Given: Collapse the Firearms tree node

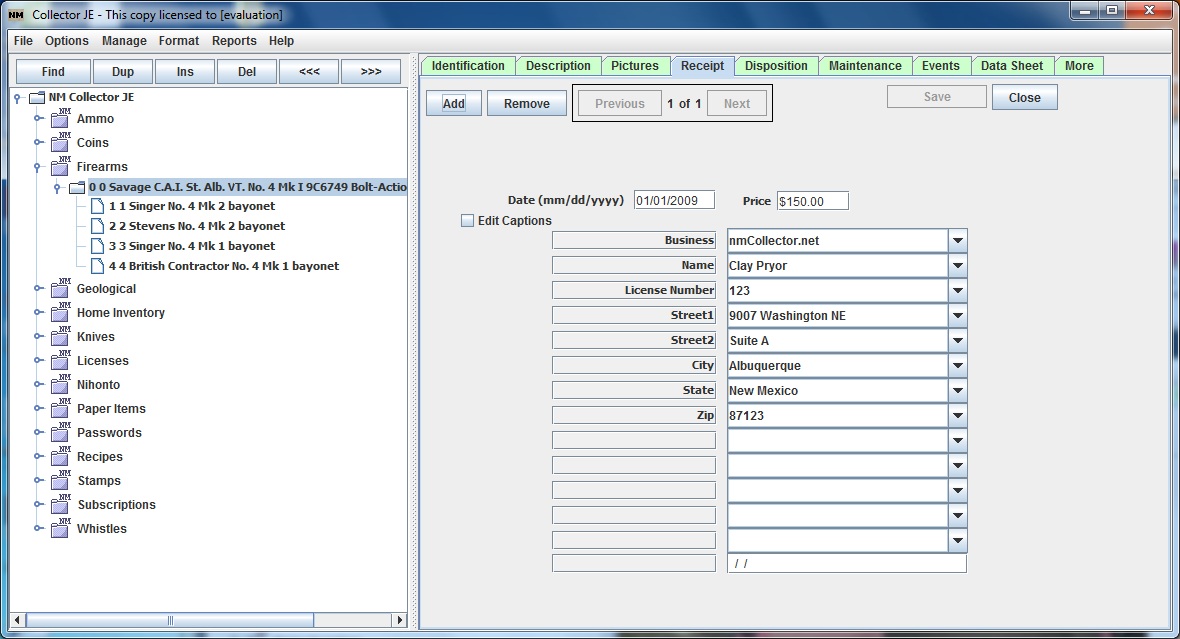Looking at the screenshot, I should [38, 167].
